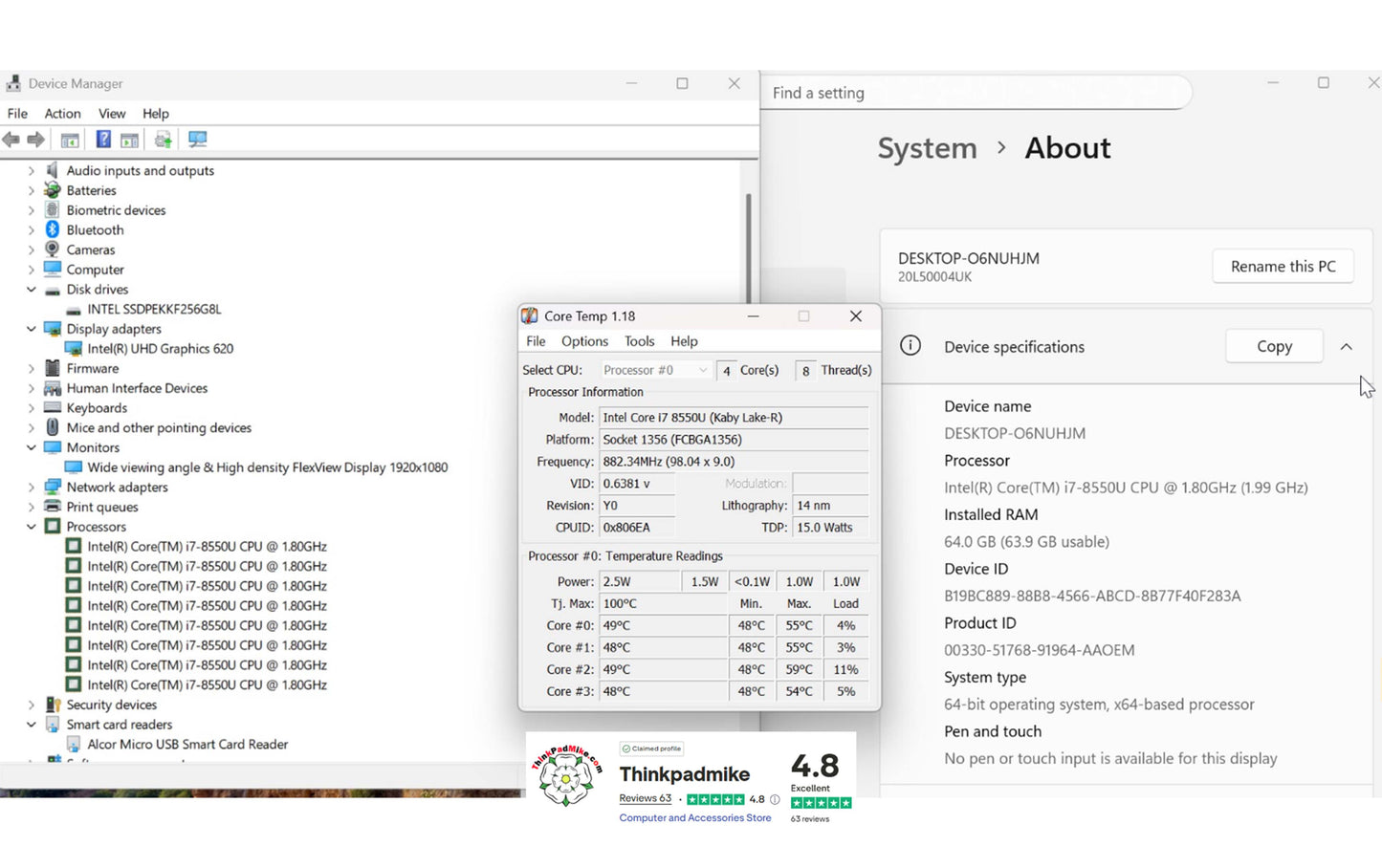The width and height of the screenshot is (1382, 868).
Task: Click the Forward arrow in Device Manager toolbar
Action: coord(36,140)
